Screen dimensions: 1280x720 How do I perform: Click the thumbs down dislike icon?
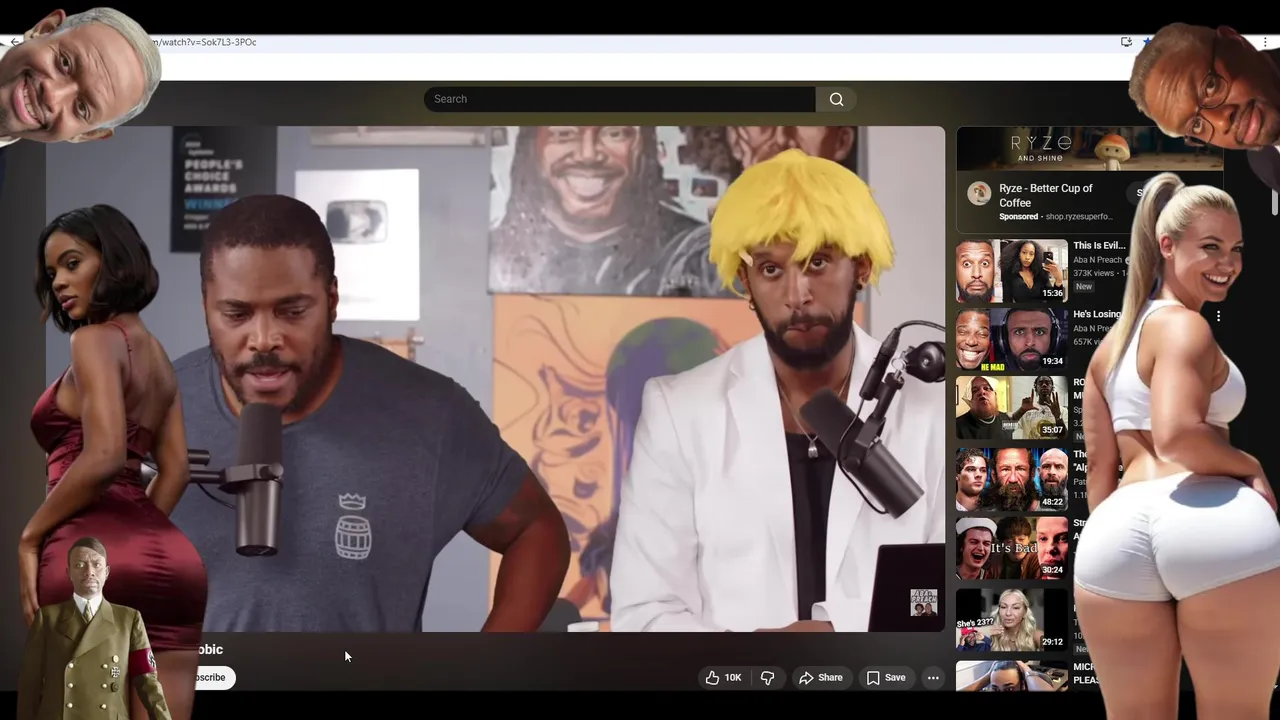(767, 677)
